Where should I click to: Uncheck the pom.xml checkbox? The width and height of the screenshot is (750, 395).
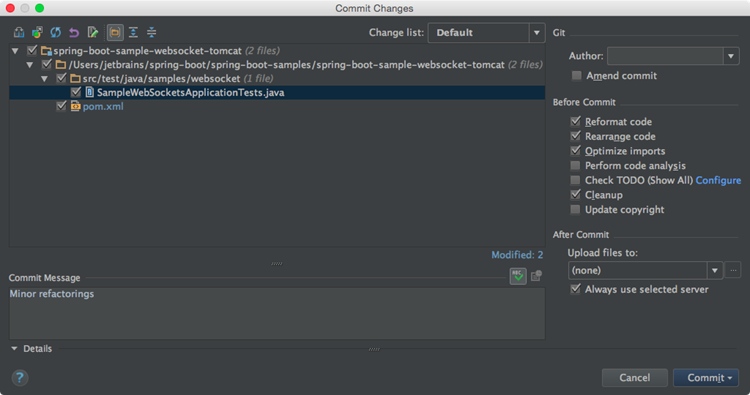click(61, 106)
